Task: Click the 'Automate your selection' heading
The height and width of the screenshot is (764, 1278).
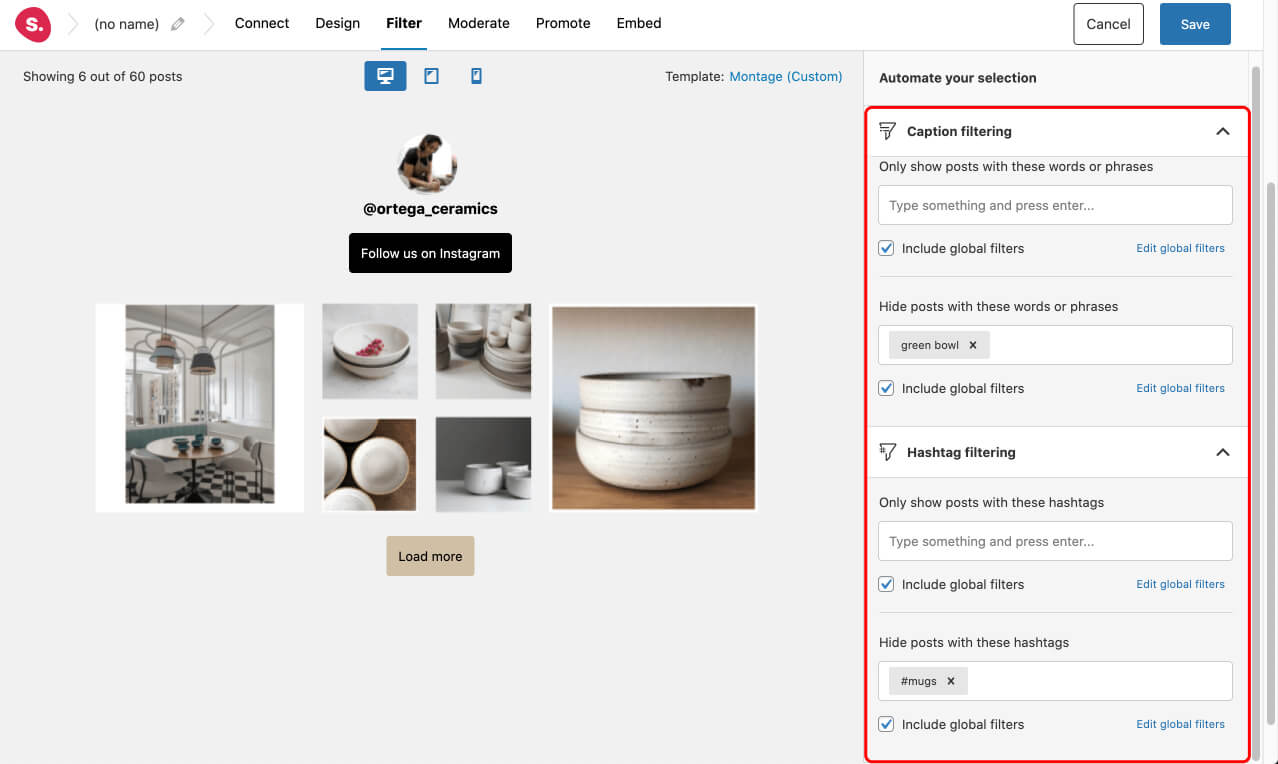Action: tap(957, 77)
